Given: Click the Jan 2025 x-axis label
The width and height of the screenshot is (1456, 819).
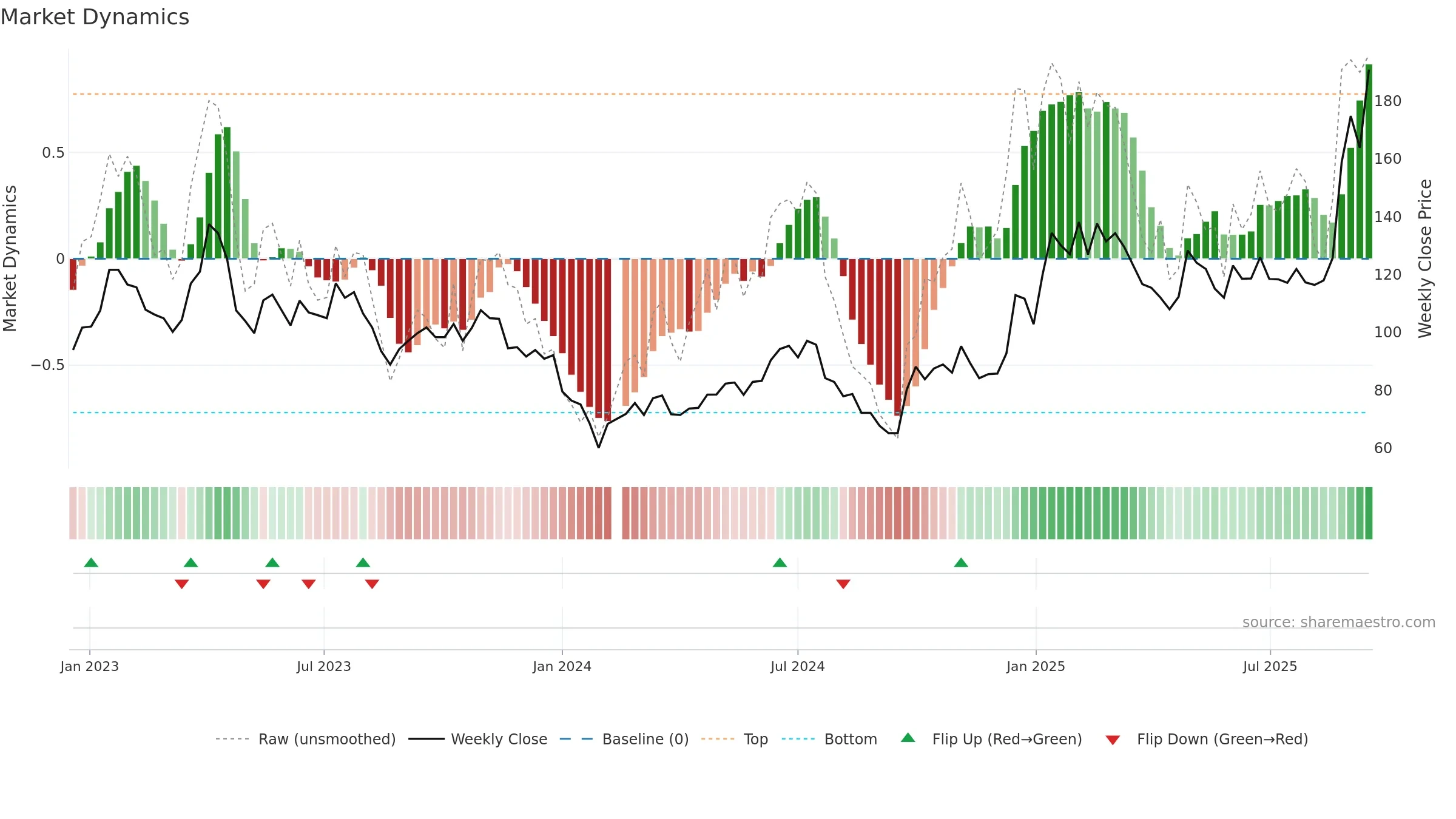Looking at the screenshot, I should coord(1036,666).
